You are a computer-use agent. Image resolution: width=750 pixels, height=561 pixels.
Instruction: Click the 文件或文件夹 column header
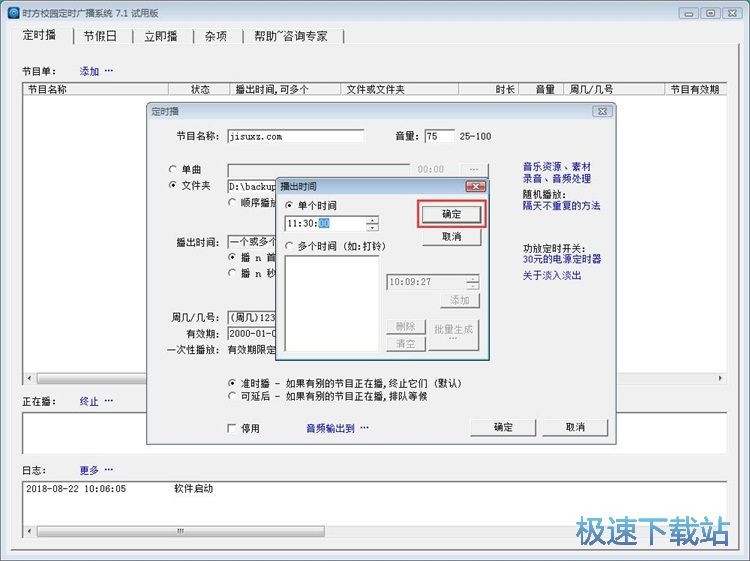[400, 89]
